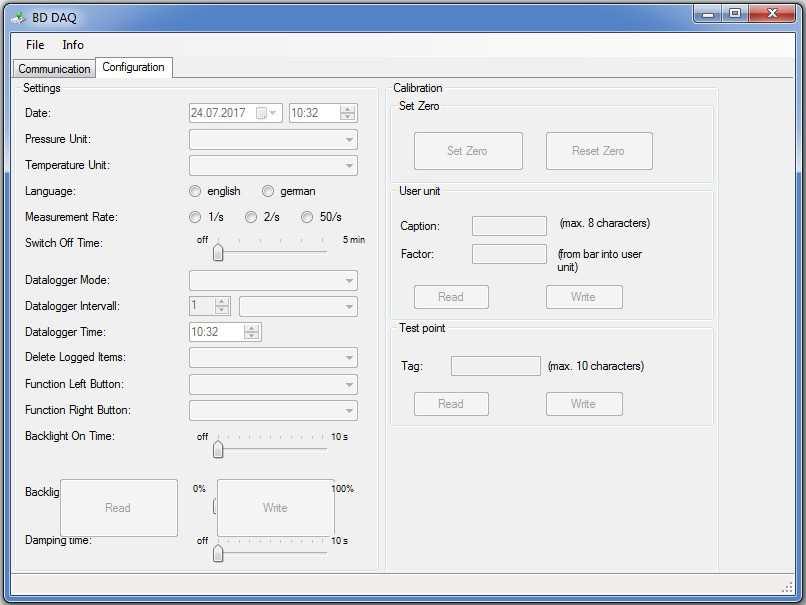Open the Datalogger Mode dropdown
Screen dimensions: 806x605
pyautogui.click(x=273, y=281)
